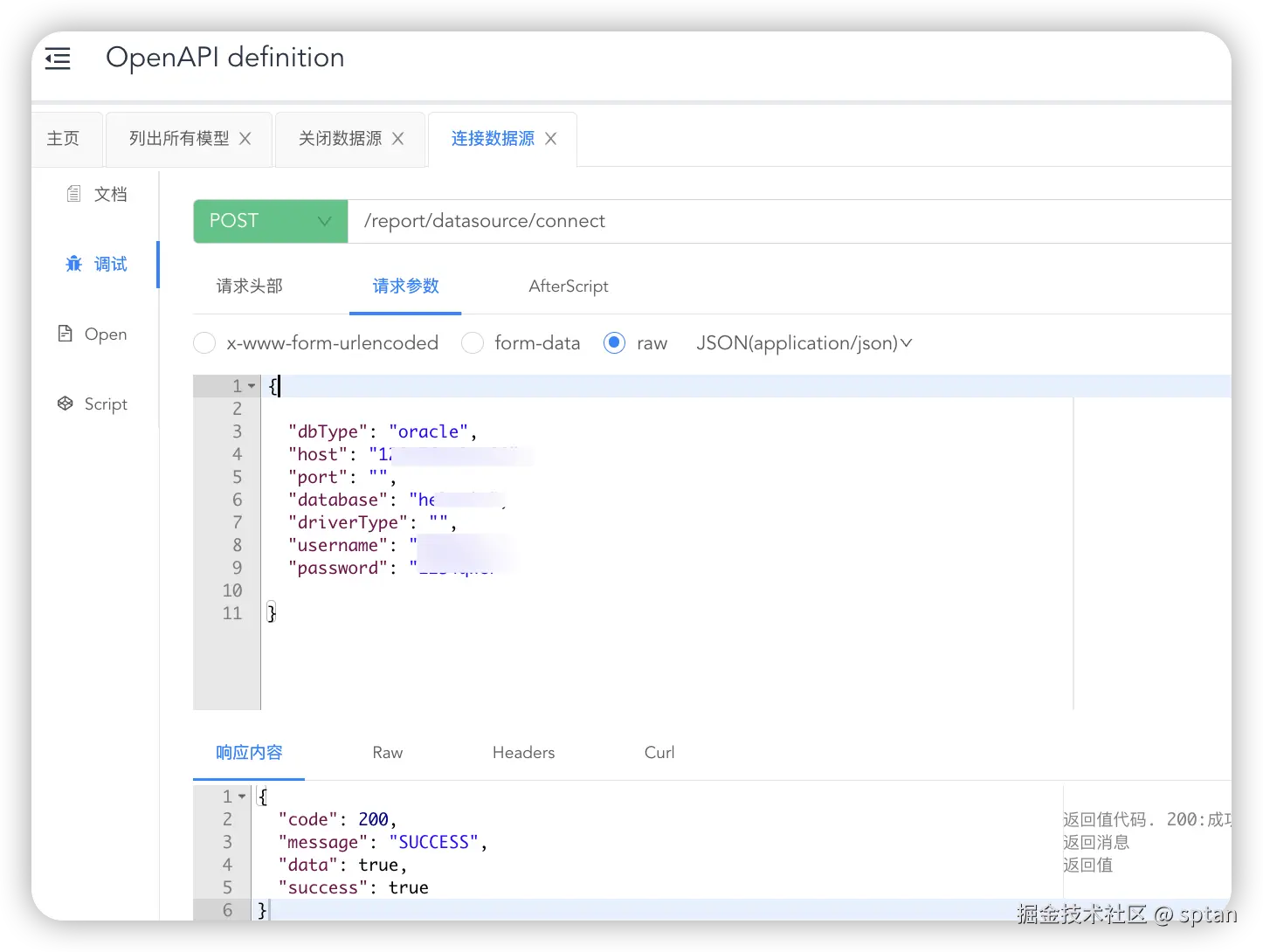This screenshot has height=952, width=1263.
Task: Click the 返回消息 field description
Action: coord(1096,842)
